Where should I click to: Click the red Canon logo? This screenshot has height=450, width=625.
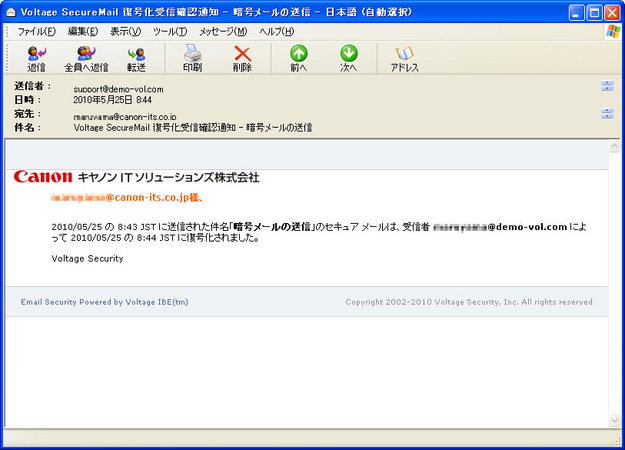pos(43,177)
